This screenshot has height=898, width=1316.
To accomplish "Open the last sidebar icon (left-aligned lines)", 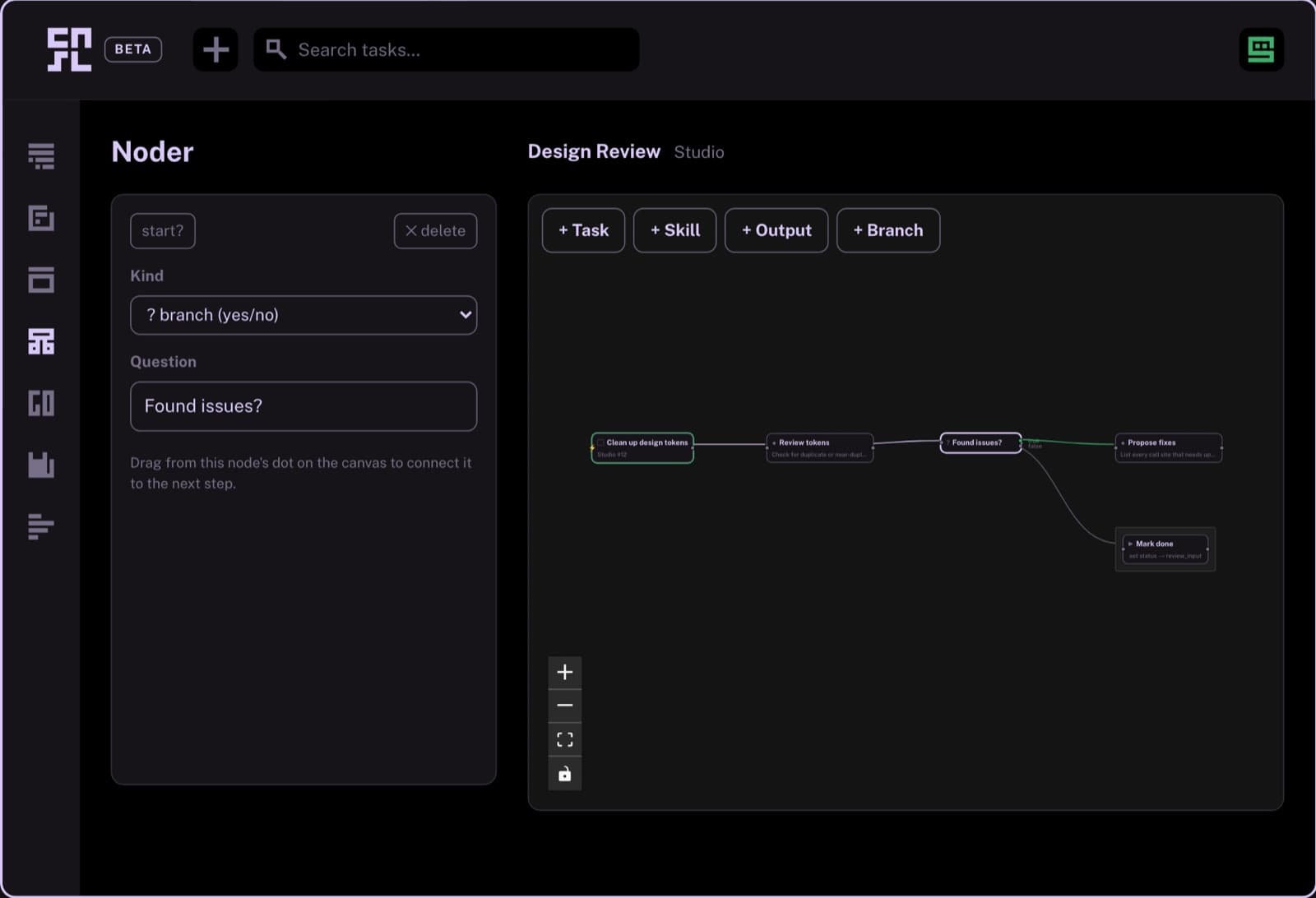I will tap(41, 526).
